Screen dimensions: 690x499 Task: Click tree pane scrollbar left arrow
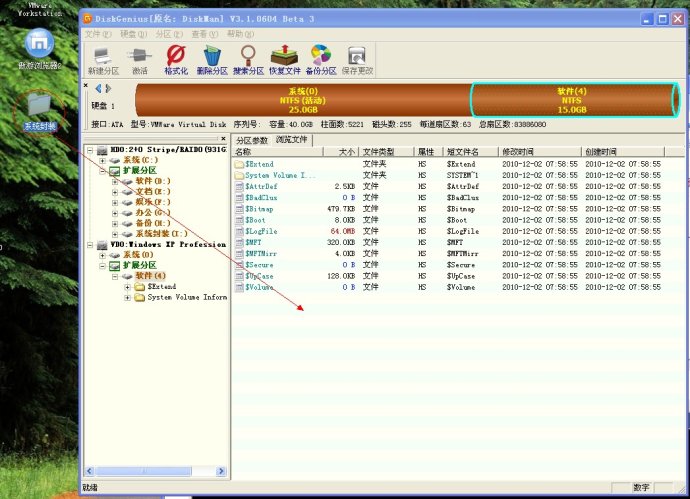click(x=89, y=471)
